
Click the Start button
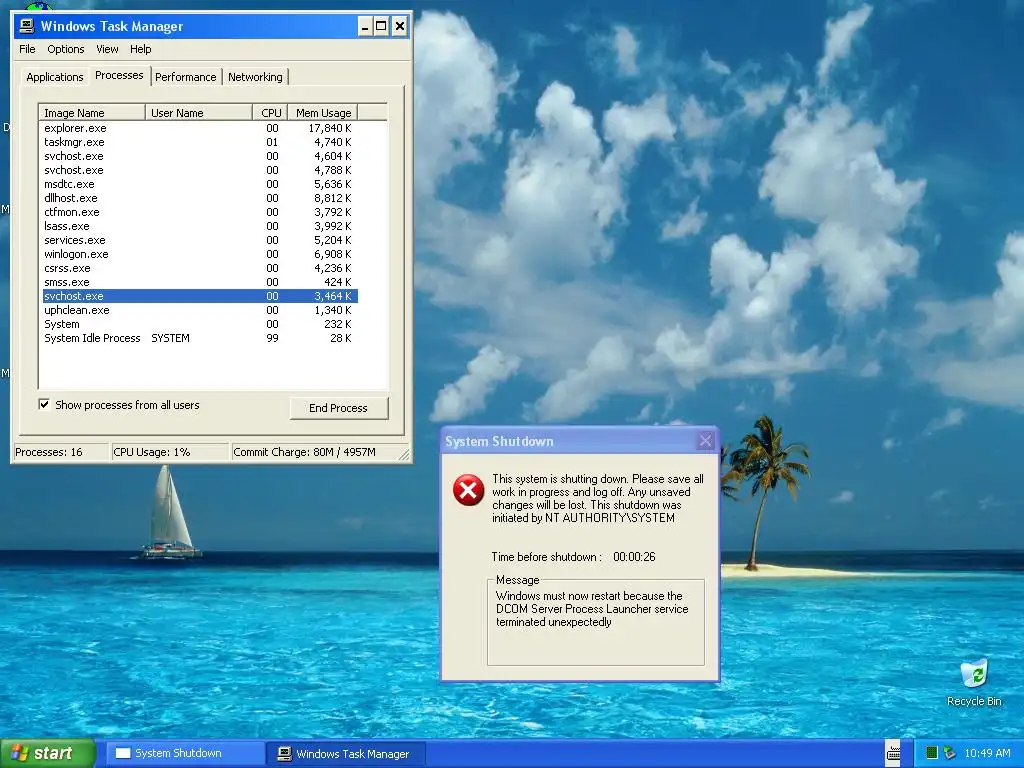[47, 753]
